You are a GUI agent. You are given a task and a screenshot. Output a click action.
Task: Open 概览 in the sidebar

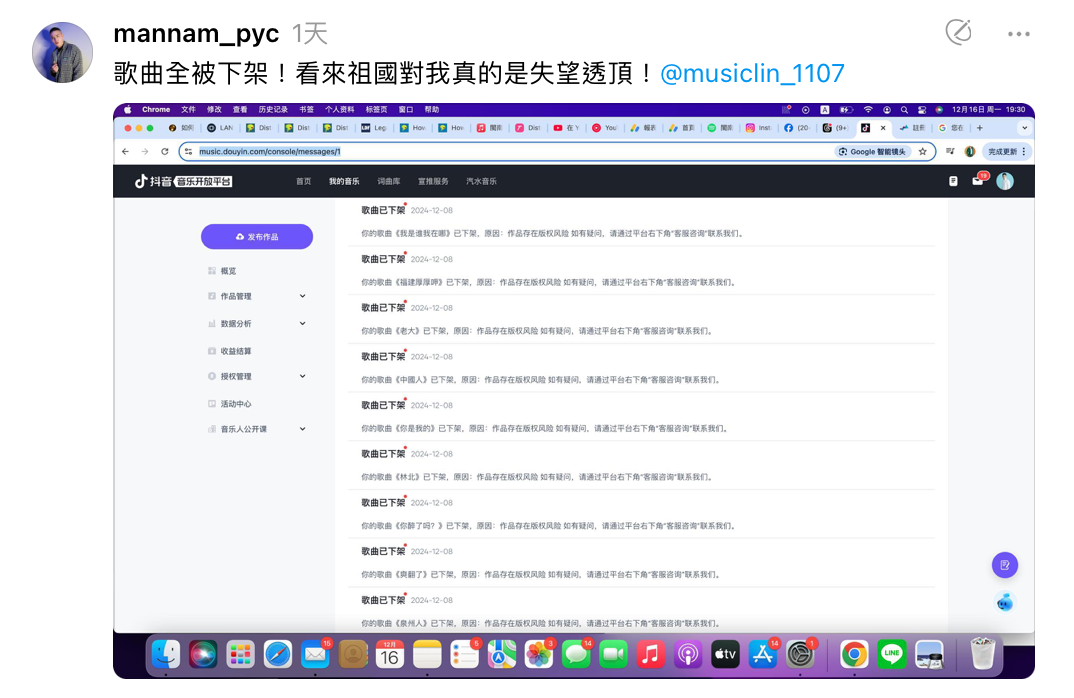tap(228, 271)
